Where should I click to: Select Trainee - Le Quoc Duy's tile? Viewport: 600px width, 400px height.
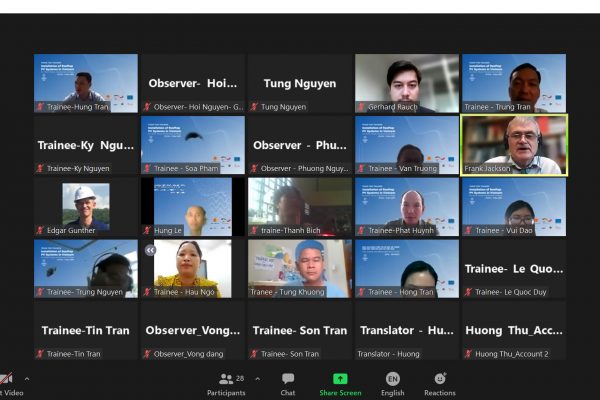coord(514,268)
